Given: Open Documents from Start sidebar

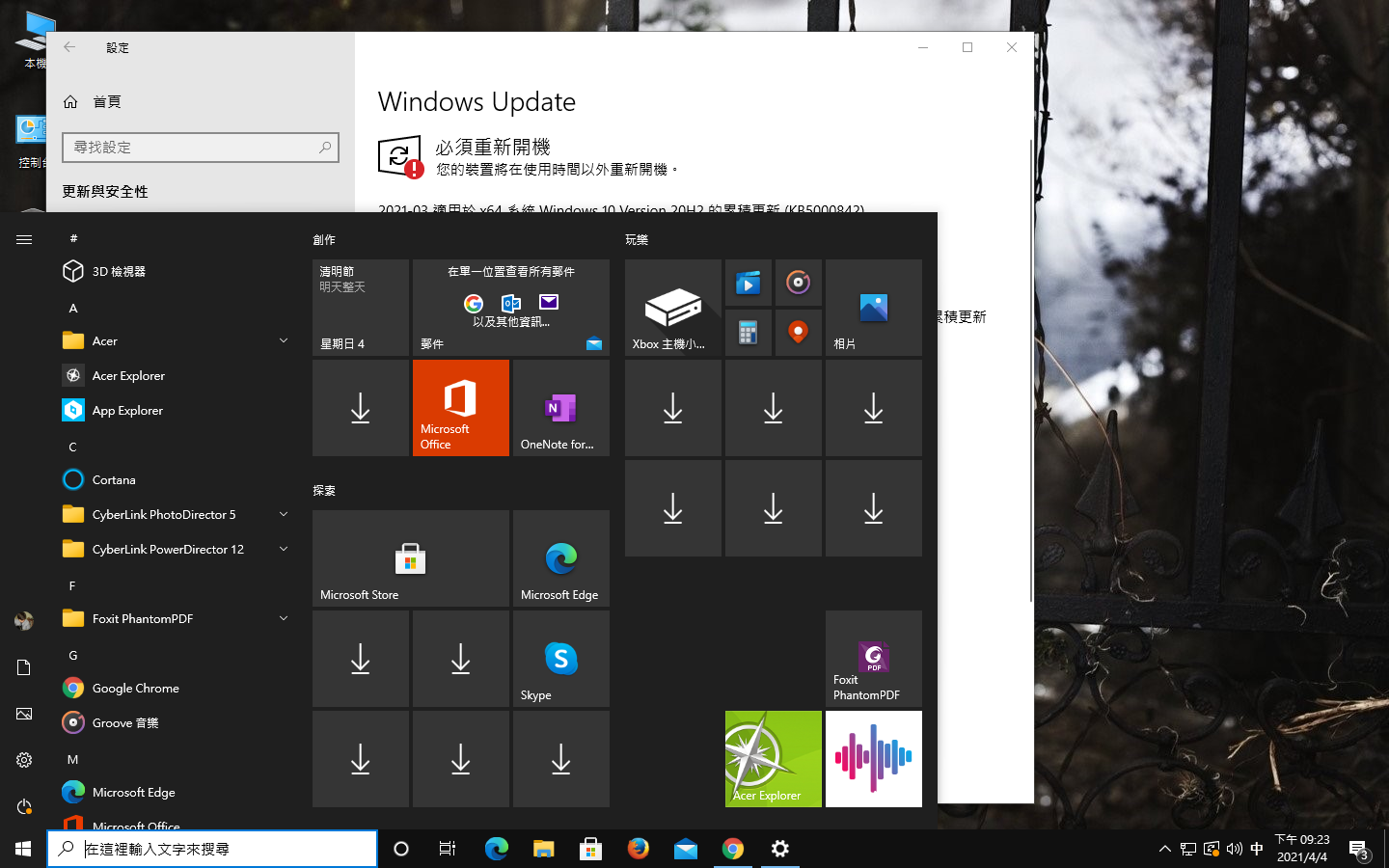Looking at the screenshot, I should click(24, 667).
